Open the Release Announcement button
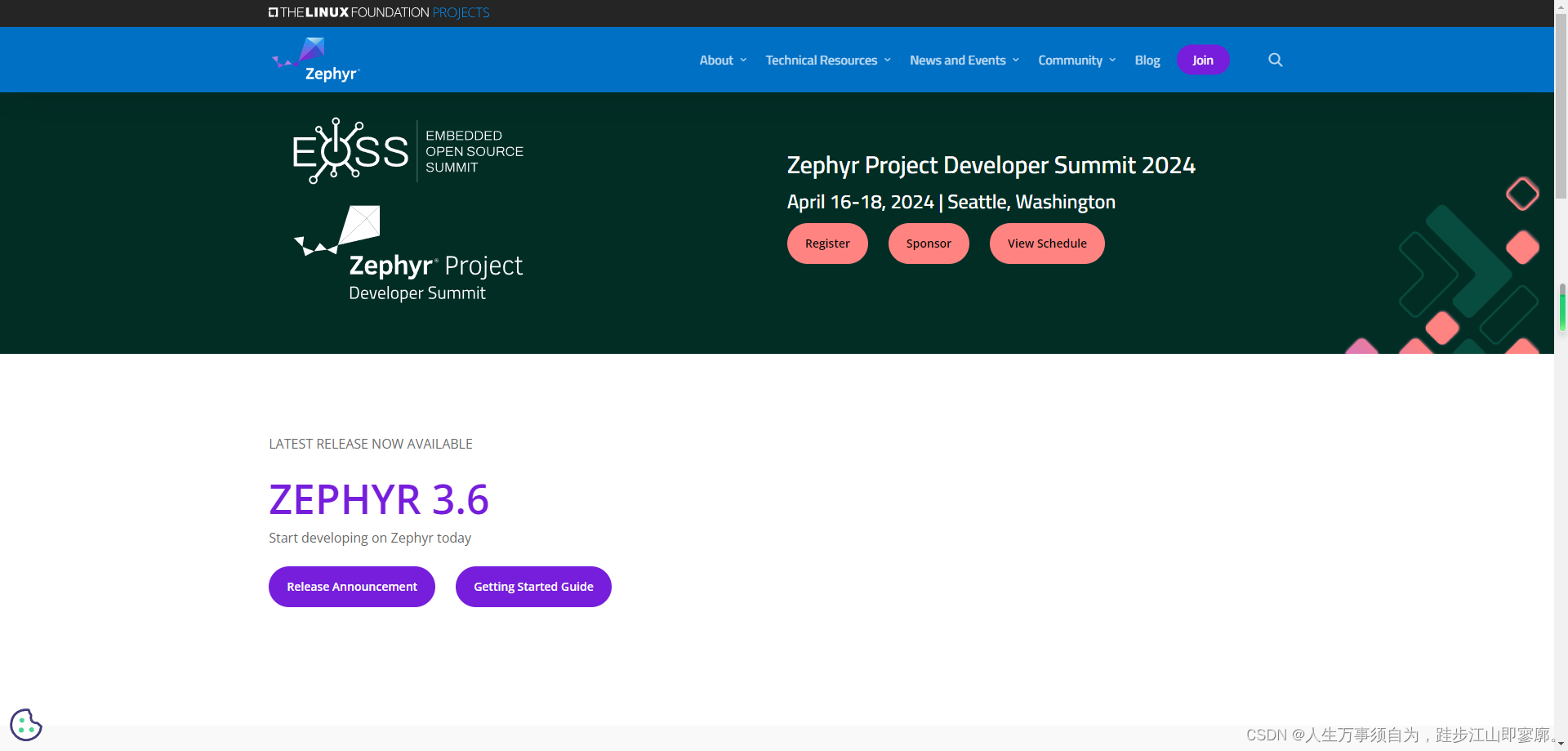This screenshot has width=1568, height=751. tap(352, 587)
